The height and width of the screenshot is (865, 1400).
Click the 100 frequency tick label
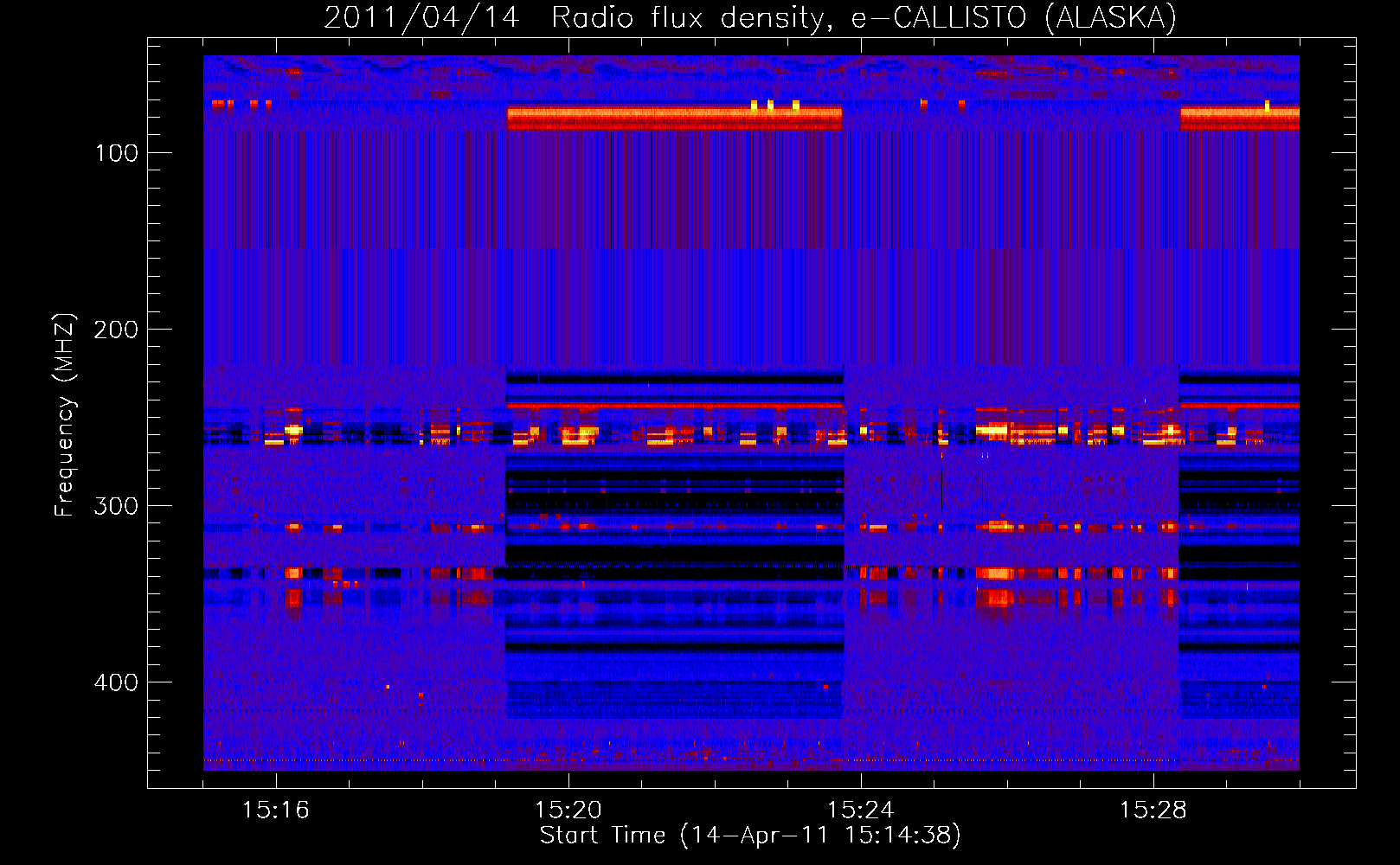(x=117, y=154)
